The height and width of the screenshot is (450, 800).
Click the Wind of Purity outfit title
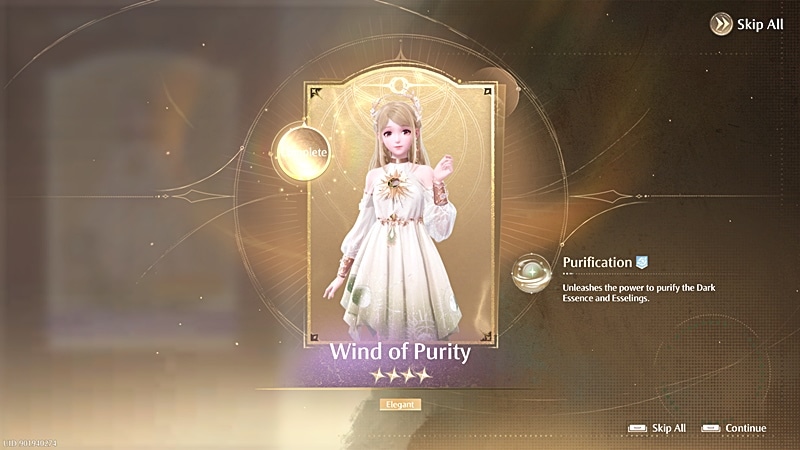[400, 352]
